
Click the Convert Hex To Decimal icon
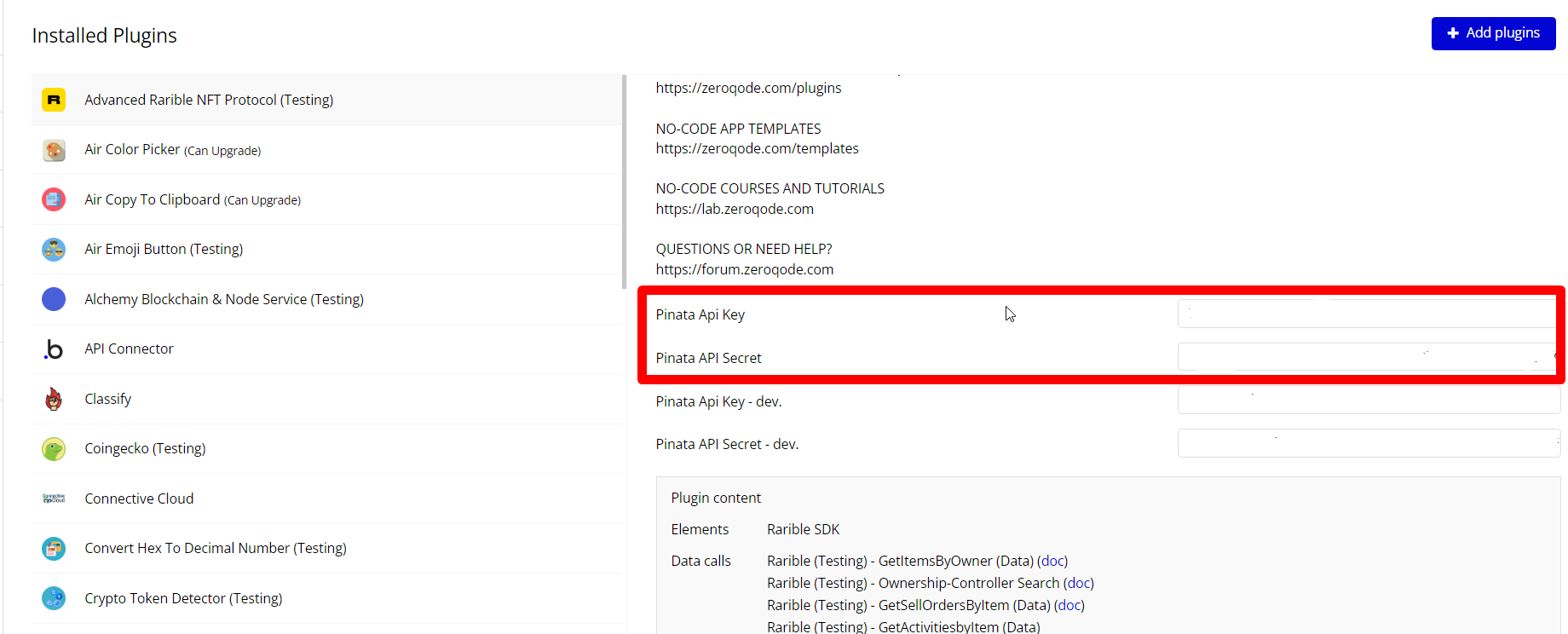(54, 548)
